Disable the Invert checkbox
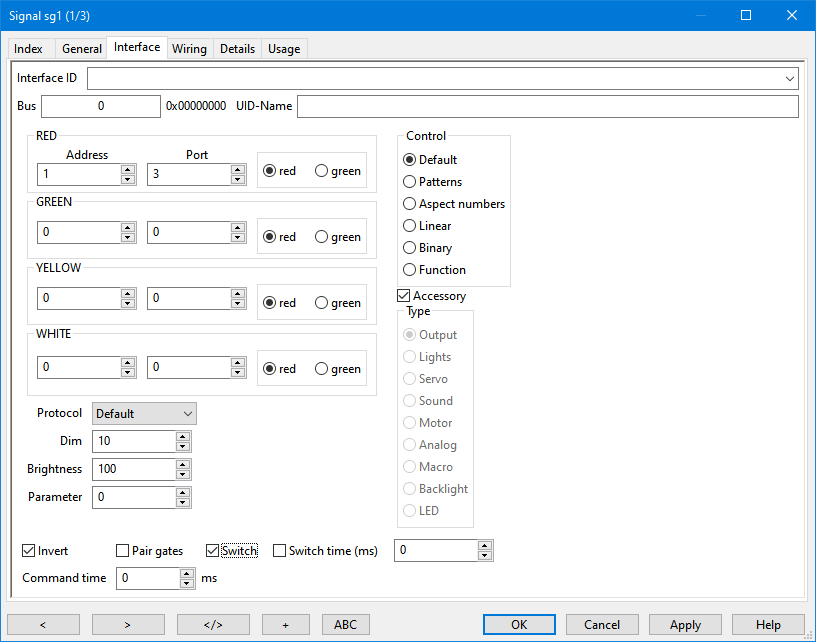Screen dimensions: 816x642 [28, 550]
